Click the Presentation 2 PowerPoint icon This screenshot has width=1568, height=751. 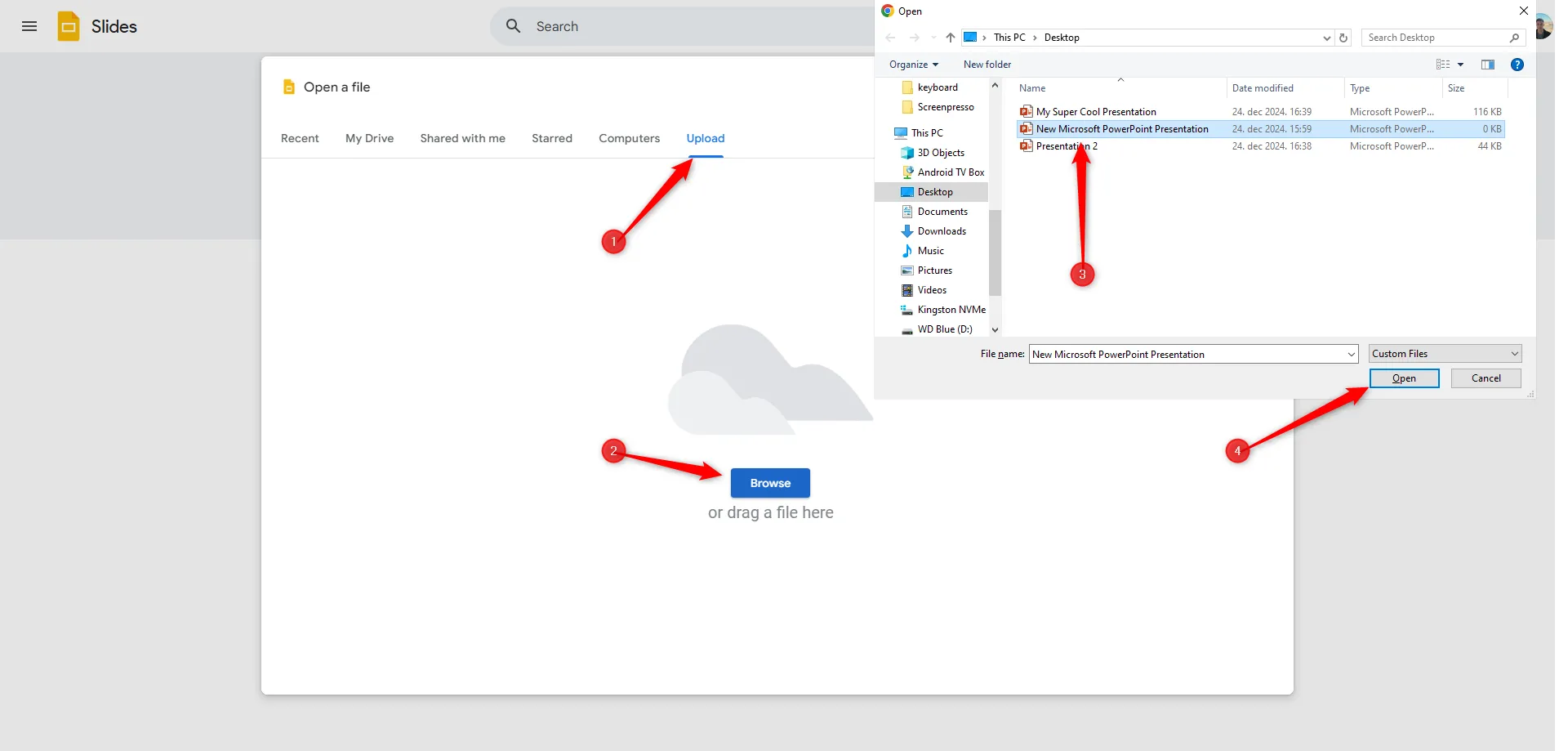(x=1027, y=146)
